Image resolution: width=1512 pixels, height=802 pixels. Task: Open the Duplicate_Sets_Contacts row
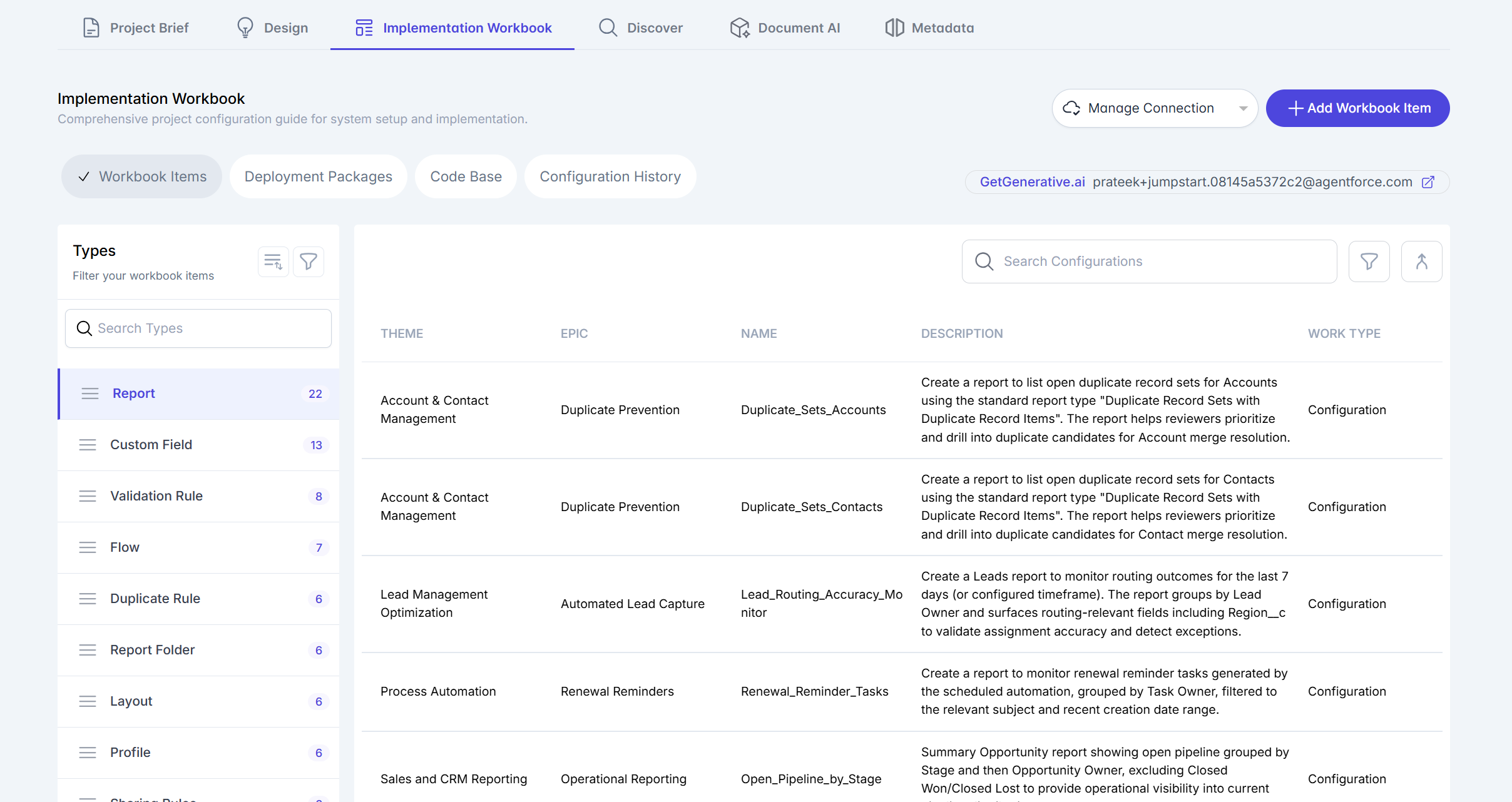coord(902,507)
